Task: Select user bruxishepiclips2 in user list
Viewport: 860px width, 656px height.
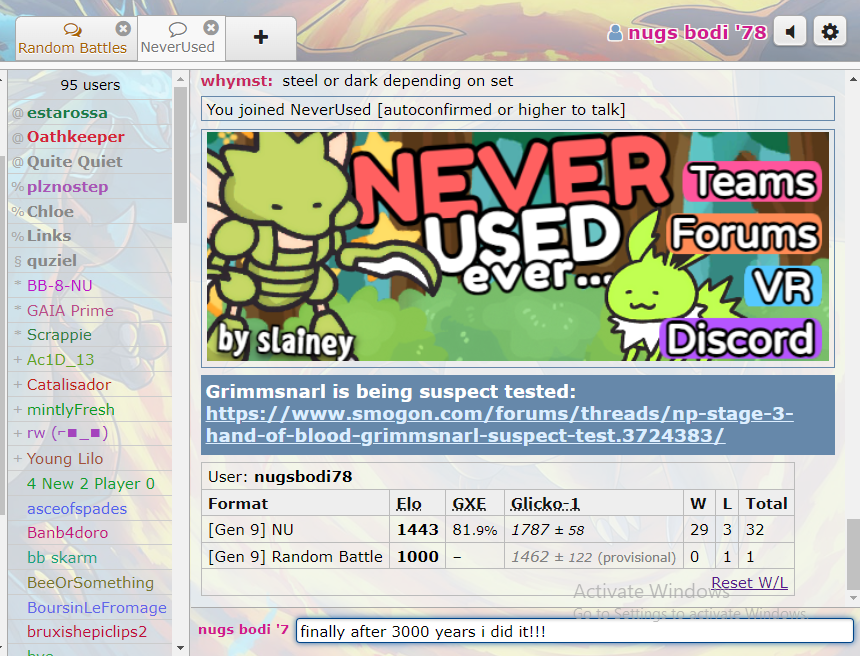Action: tap(90, 632)
